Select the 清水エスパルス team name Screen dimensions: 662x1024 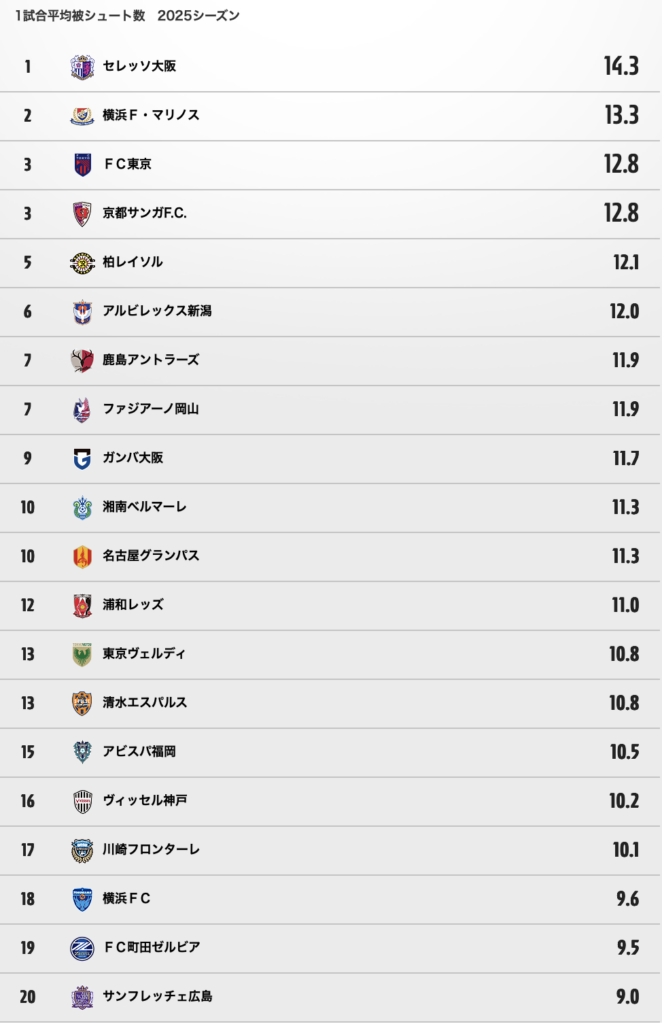pos(145,703)
